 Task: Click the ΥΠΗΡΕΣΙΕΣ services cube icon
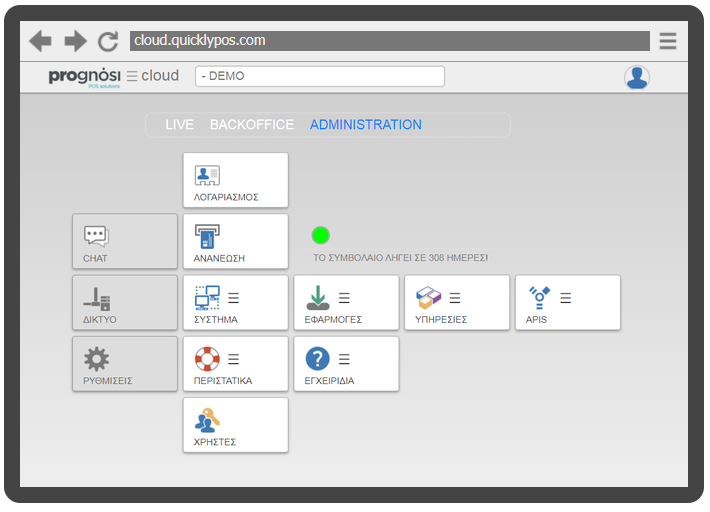coord(428,297)
